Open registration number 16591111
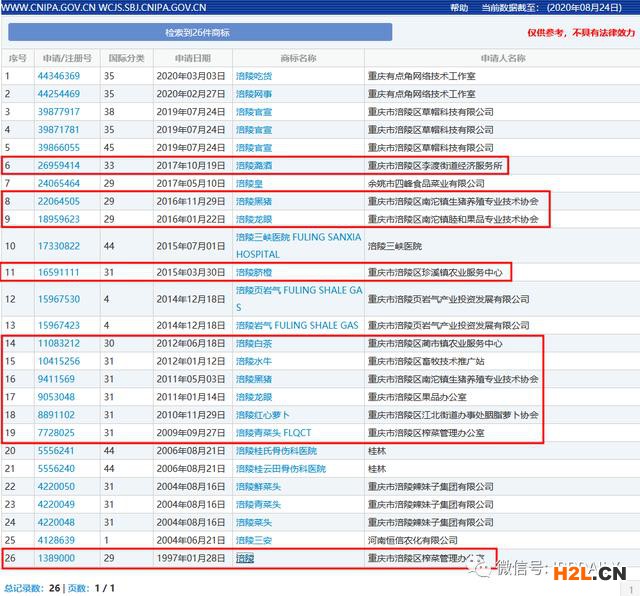 59,272
